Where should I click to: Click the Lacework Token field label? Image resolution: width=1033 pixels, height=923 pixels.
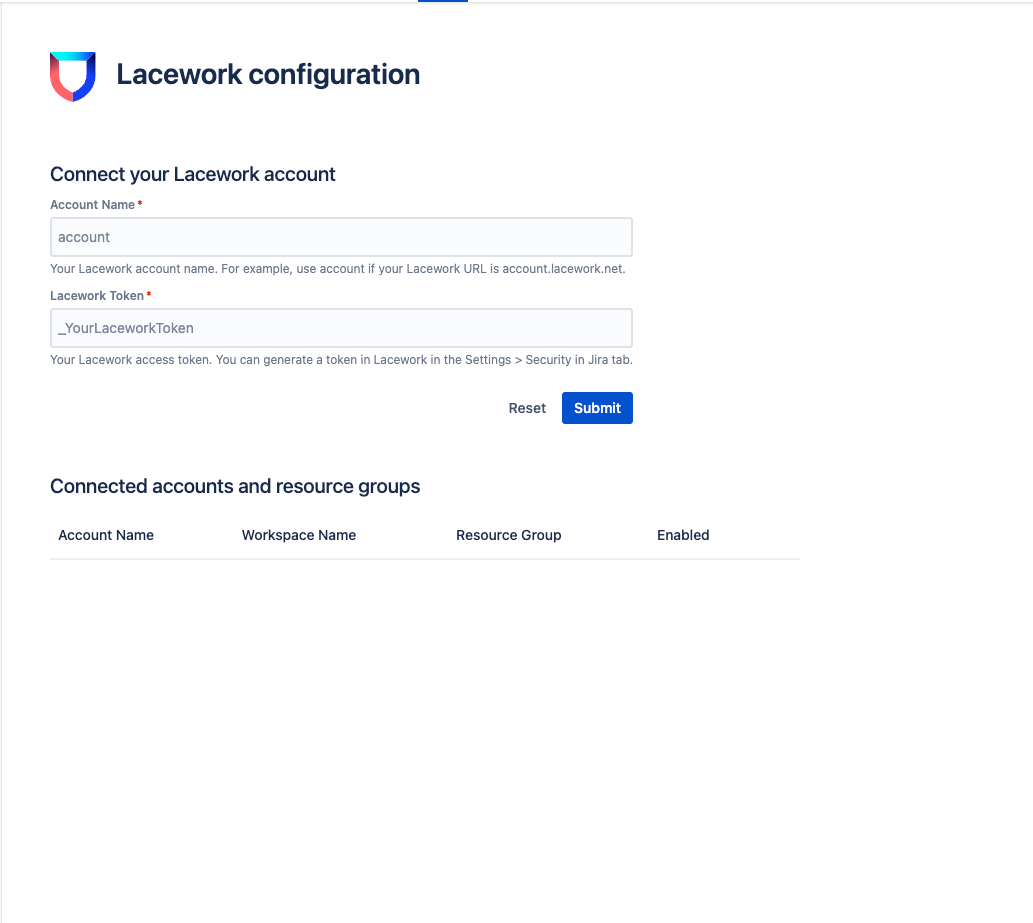pyautogui.click(x=97, y=296)
